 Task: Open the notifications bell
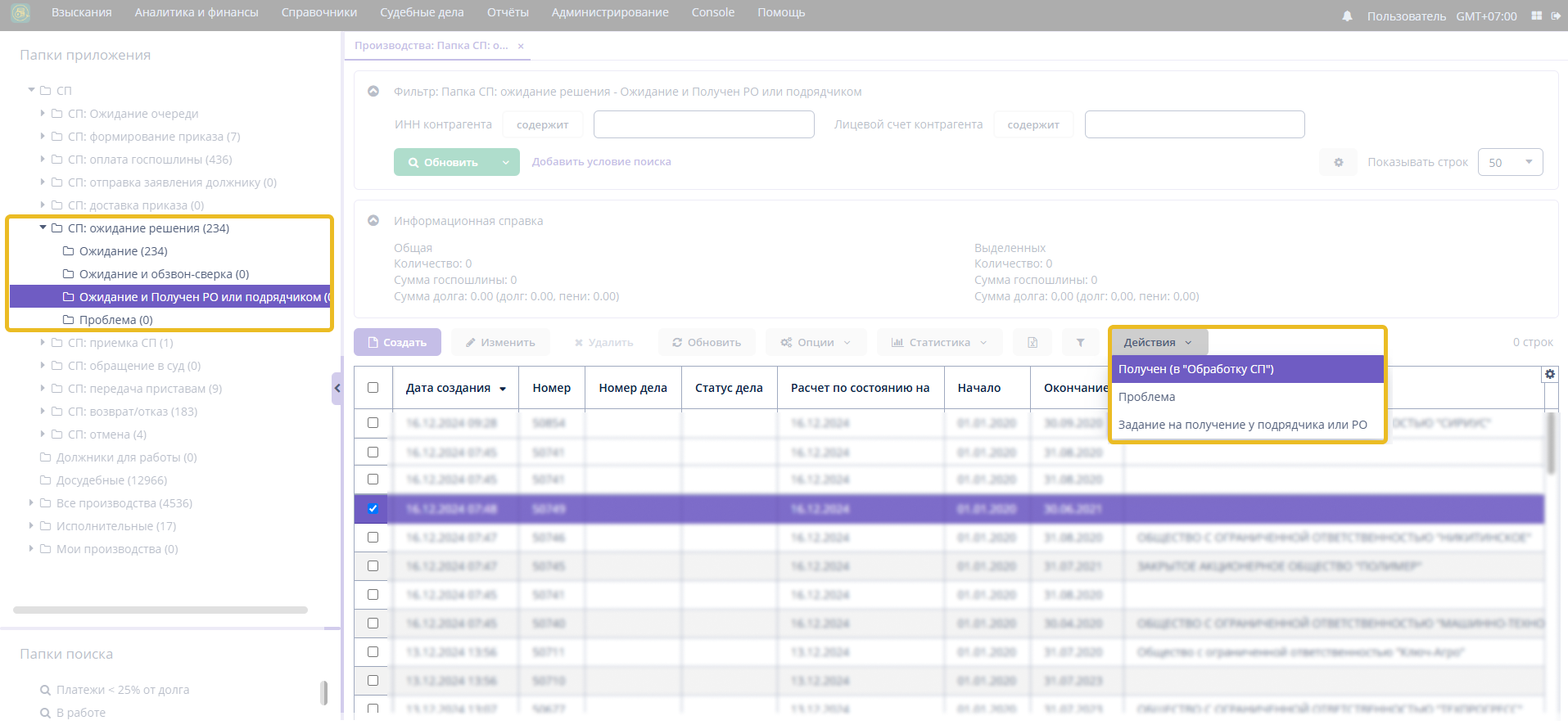pyautogui.click(x=1347, y=16)
